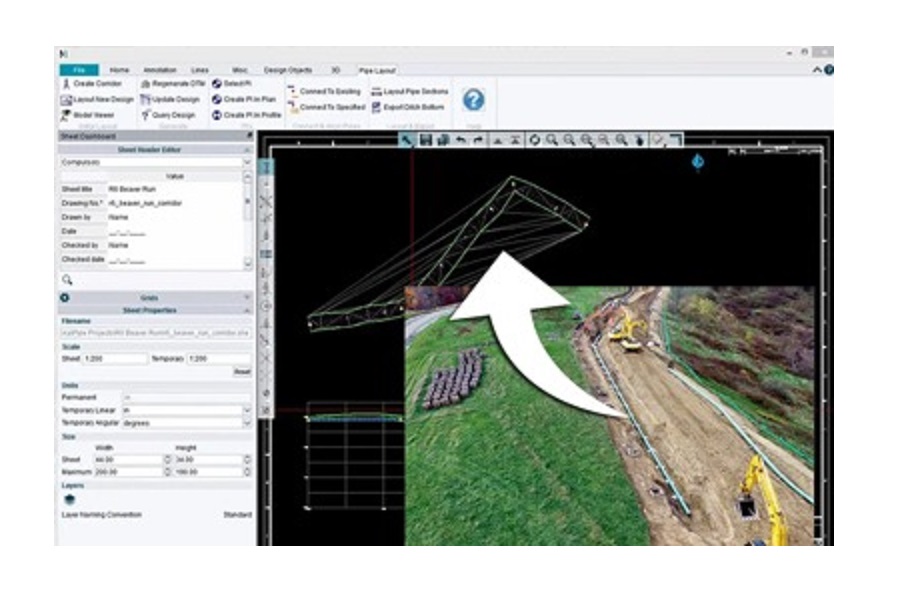Click the Update Design icon
Screen dimensions: 900x599
(x=146, y=100)
